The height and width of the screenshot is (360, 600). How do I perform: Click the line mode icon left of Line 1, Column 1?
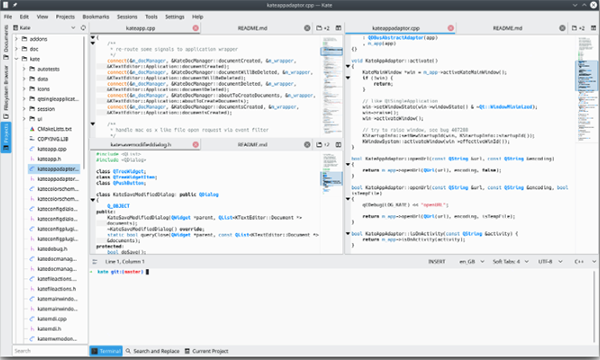click(95, 262)
